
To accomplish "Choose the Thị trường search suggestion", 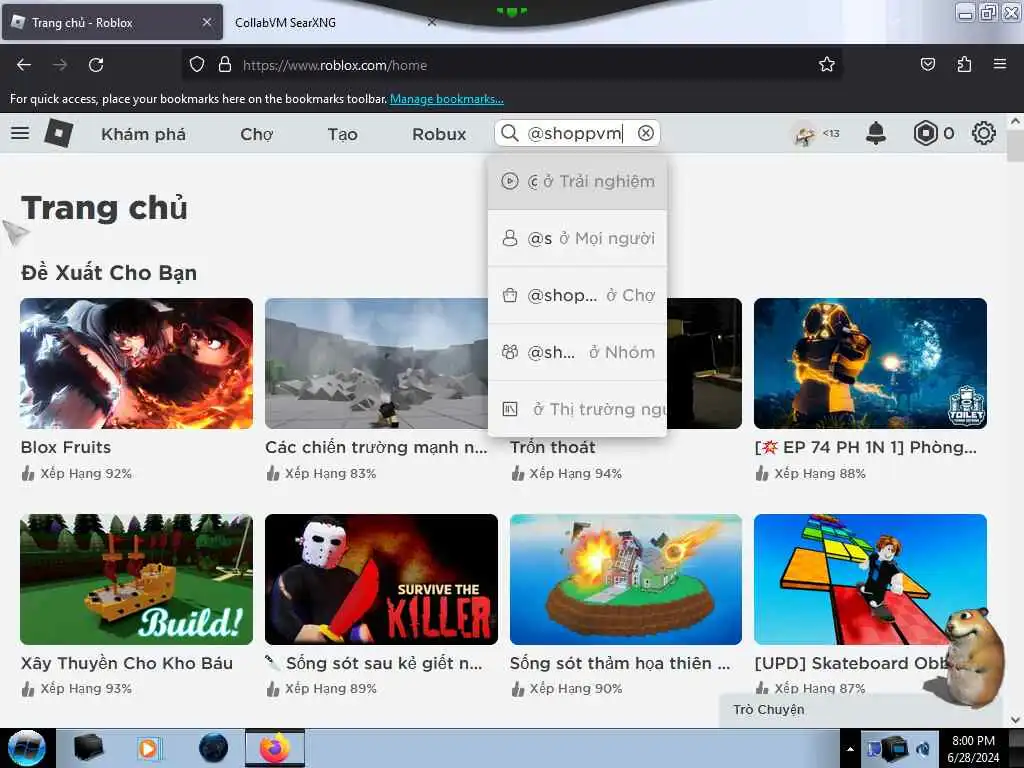I will pos(577,409).
